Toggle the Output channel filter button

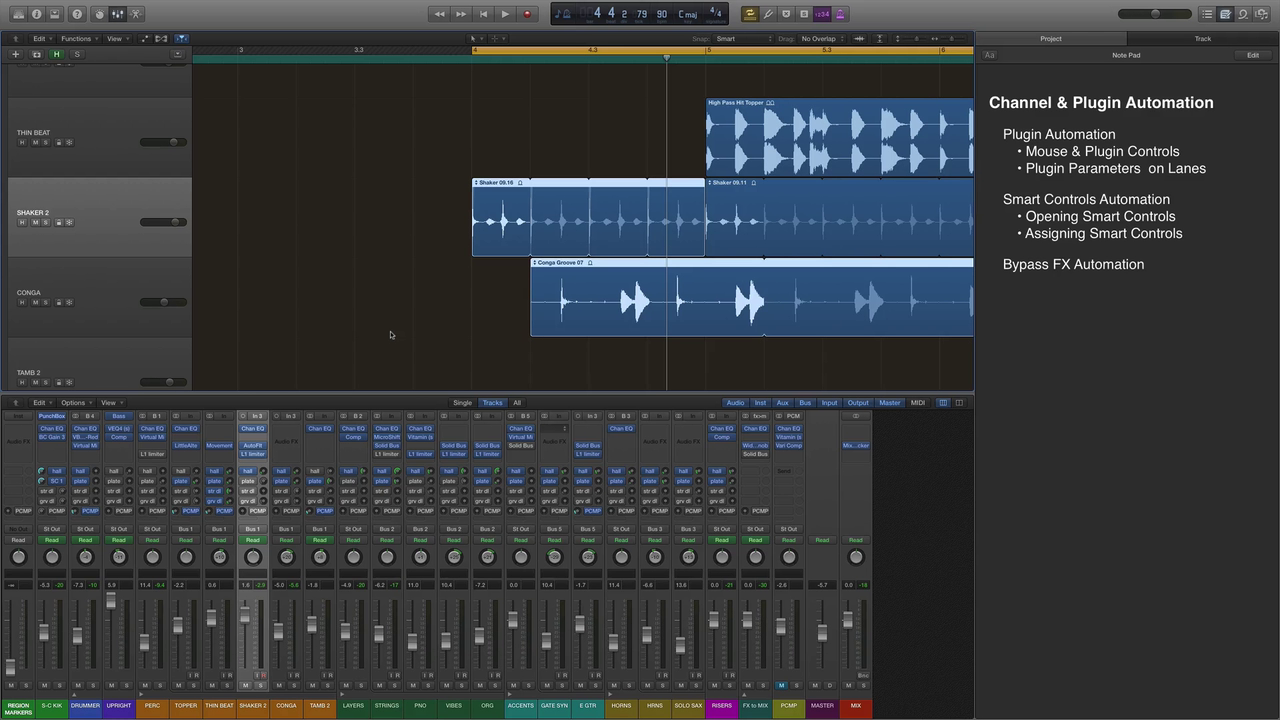[x=858, y=403]
